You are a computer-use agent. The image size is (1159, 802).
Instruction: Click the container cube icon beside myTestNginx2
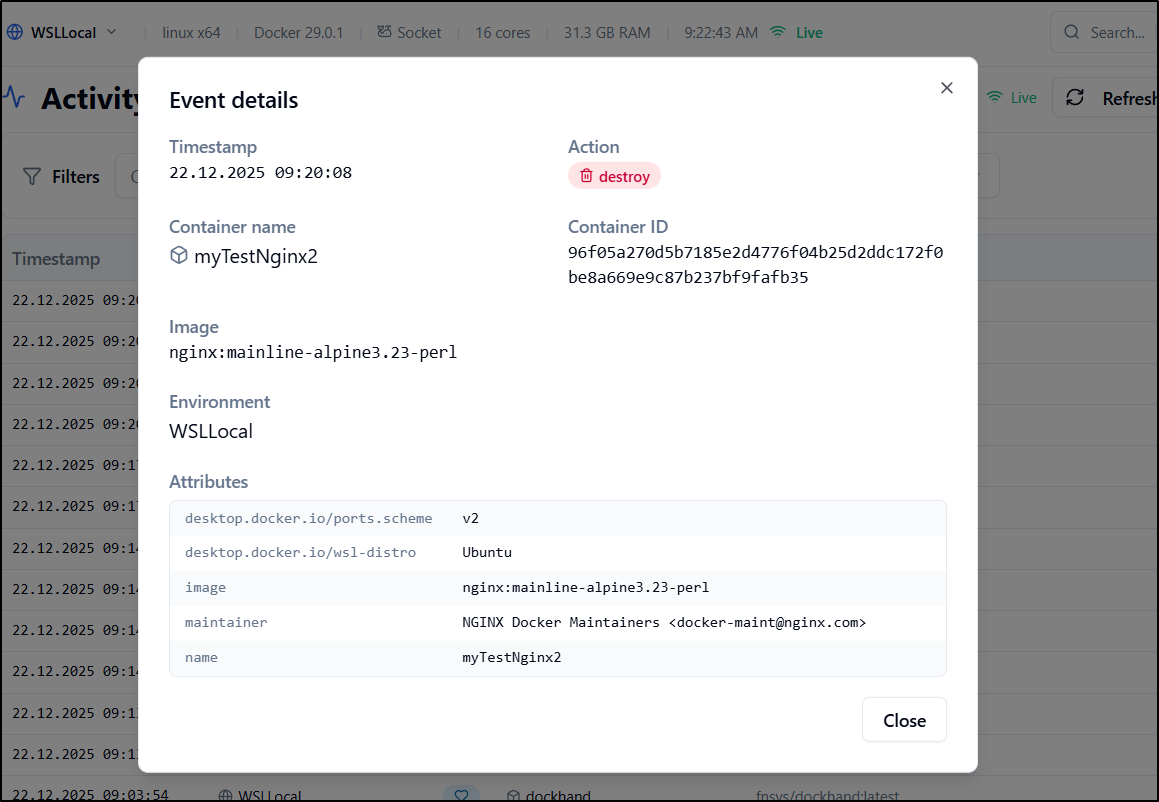pos(178,256)
